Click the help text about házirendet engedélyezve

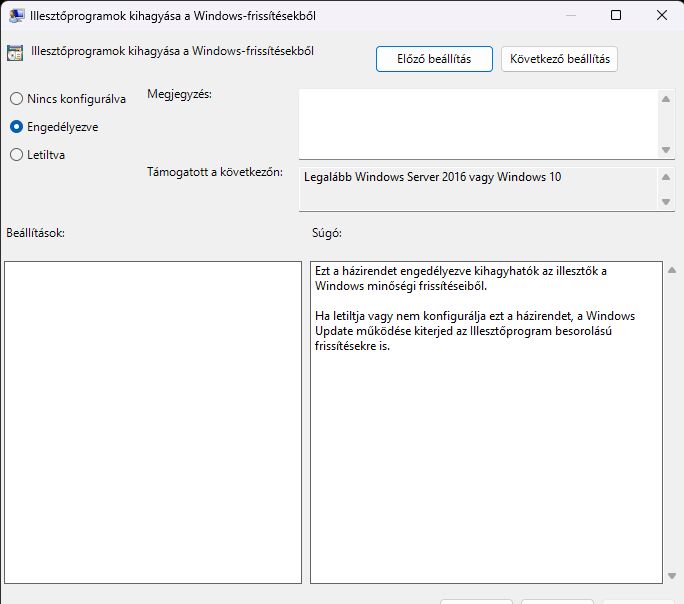tap(461, 278)
